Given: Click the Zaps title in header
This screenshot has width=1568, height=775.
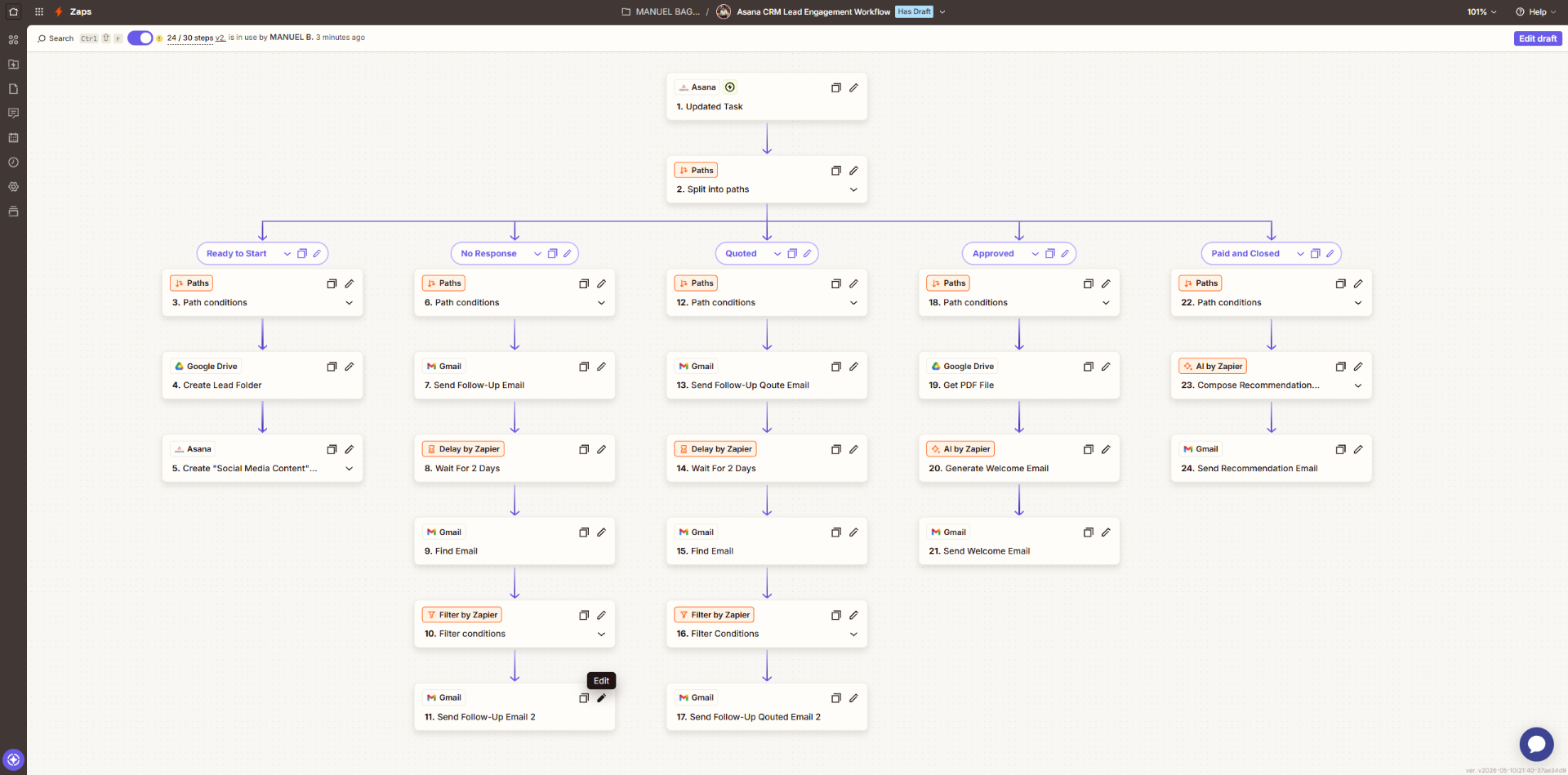Looking at the screenshot, I should 81,12.
